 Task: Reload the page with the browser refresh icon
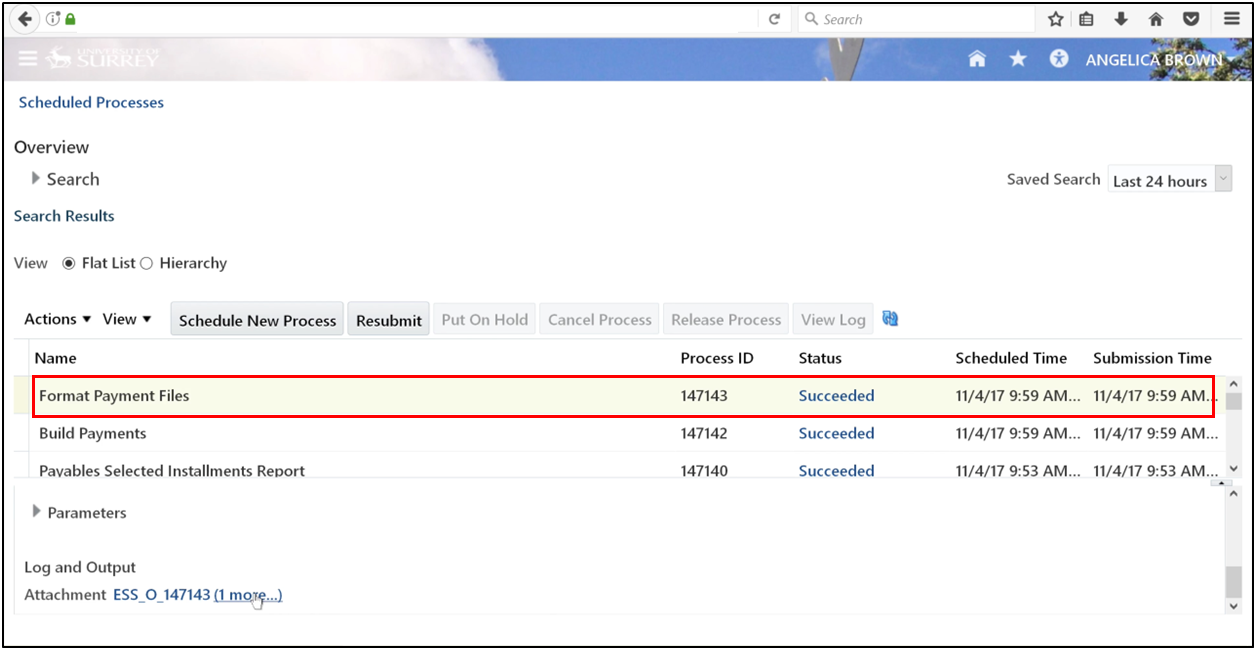775,18
